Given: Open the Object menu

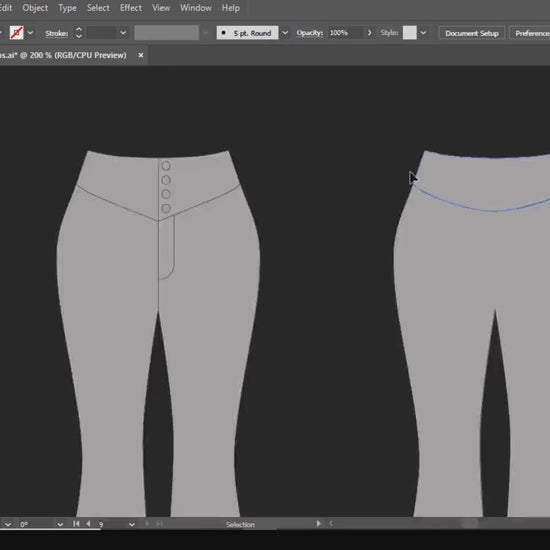Looking at the screenshot, I should pyautogui.click(x=35, y=8).
